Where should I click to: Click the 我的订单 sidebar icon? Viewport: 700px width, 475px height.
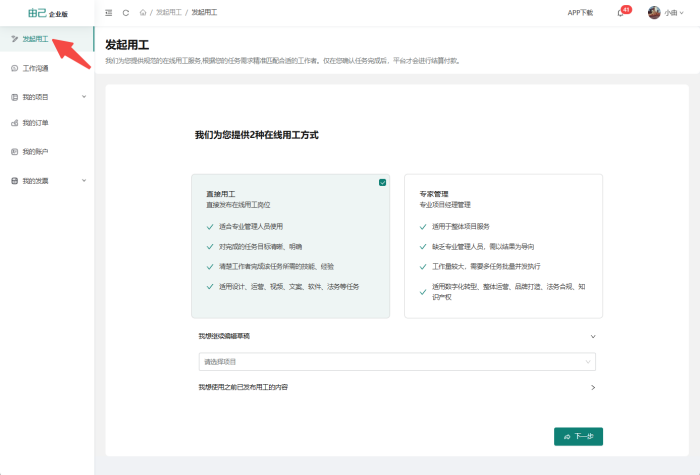point(14,123)
